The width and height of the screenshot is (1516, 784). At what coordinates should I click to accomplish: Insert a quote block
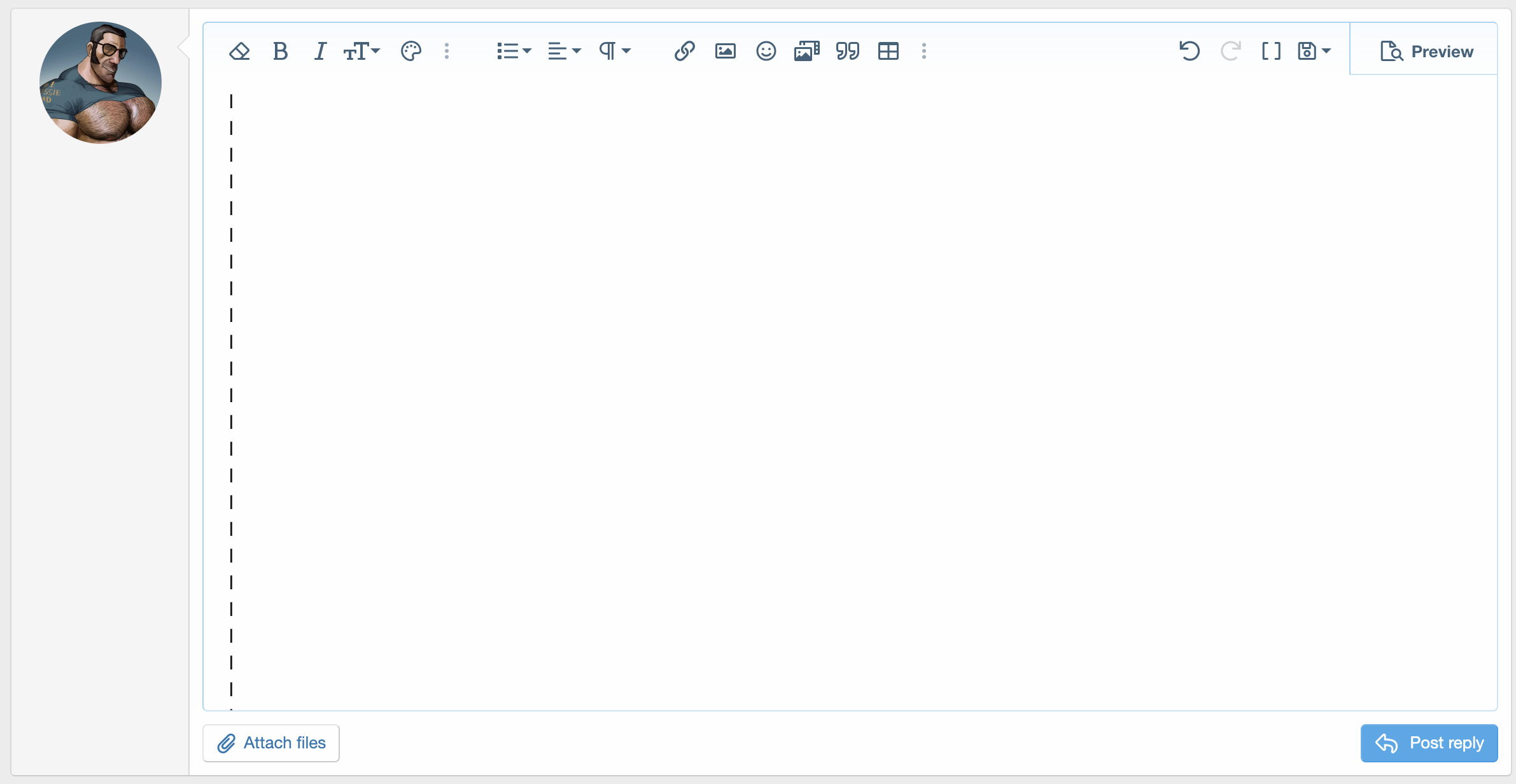(x=847, y=51)
